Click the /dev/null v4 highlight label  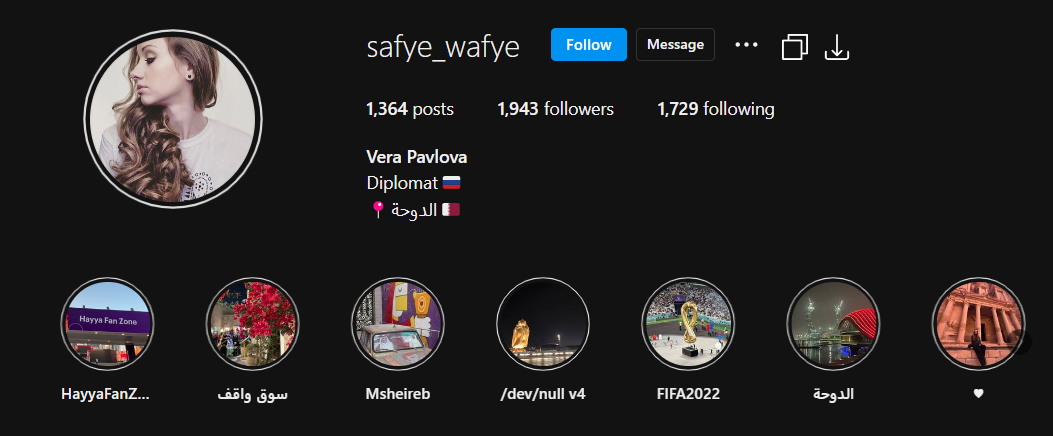[543, 394]
